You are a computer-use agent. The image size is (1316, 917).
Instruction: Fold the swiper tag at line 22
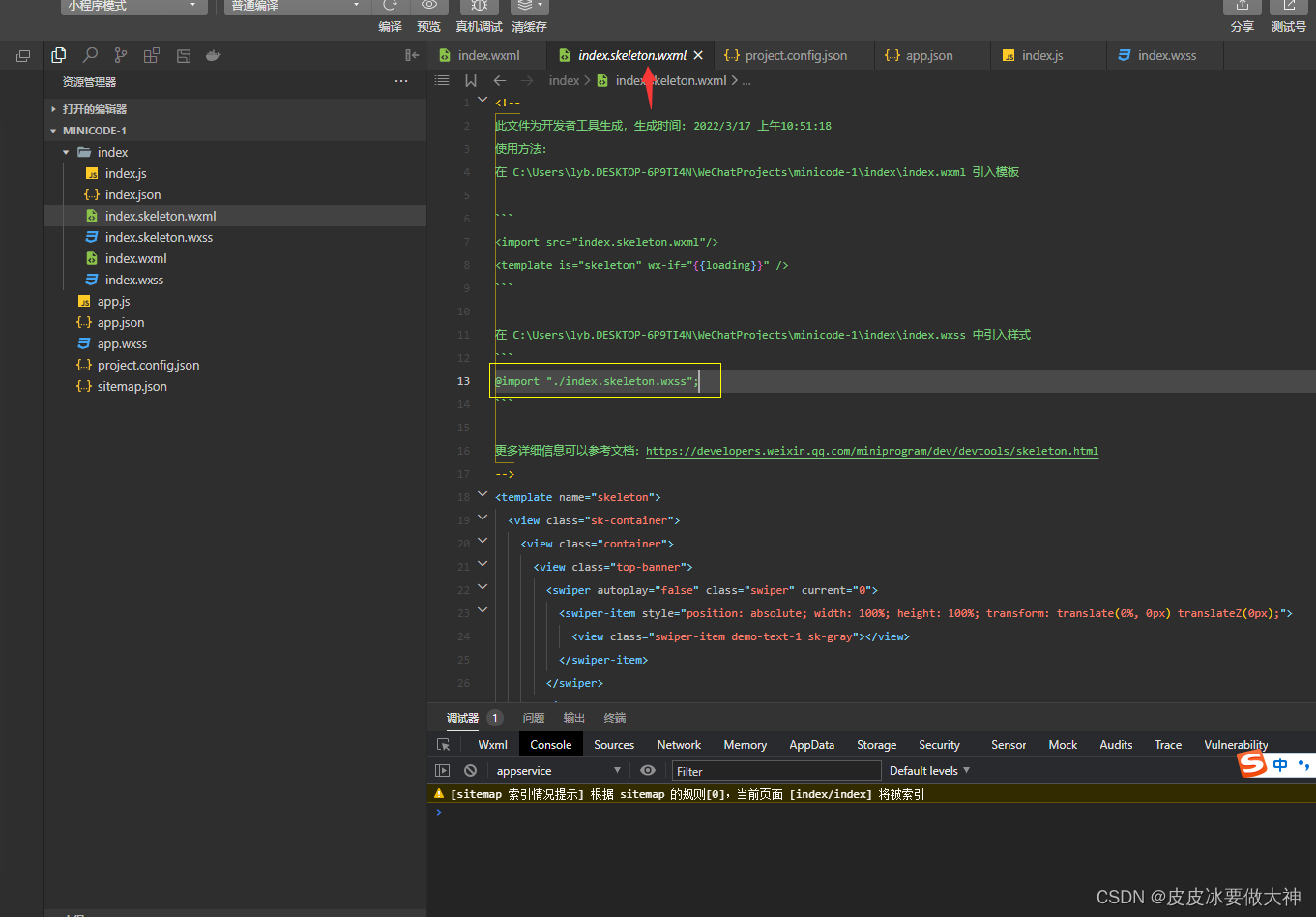click(483, 589)
